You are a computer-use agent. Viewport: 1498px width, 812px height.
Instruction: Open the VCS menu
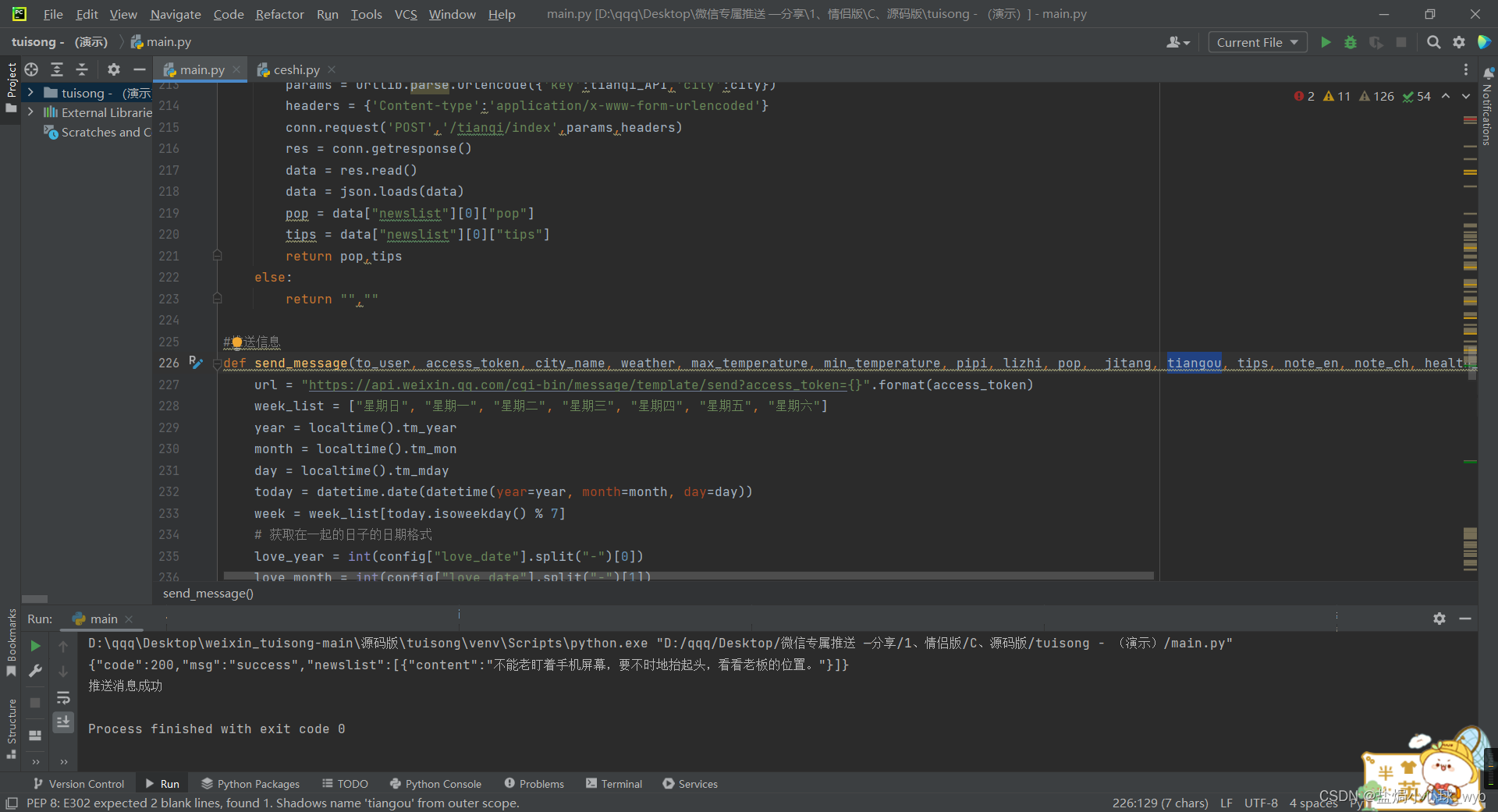405,14
